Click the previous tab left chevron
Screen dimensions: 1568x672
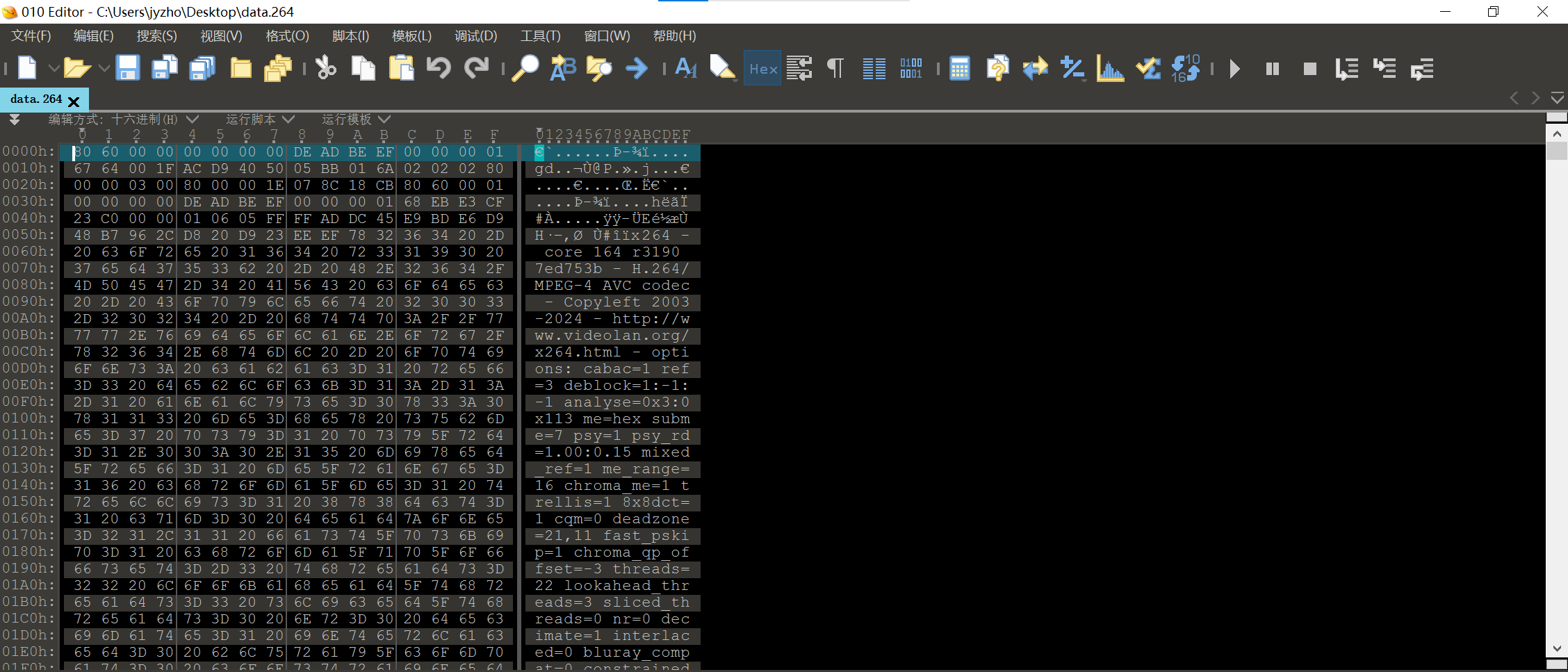click(1515, 98)
